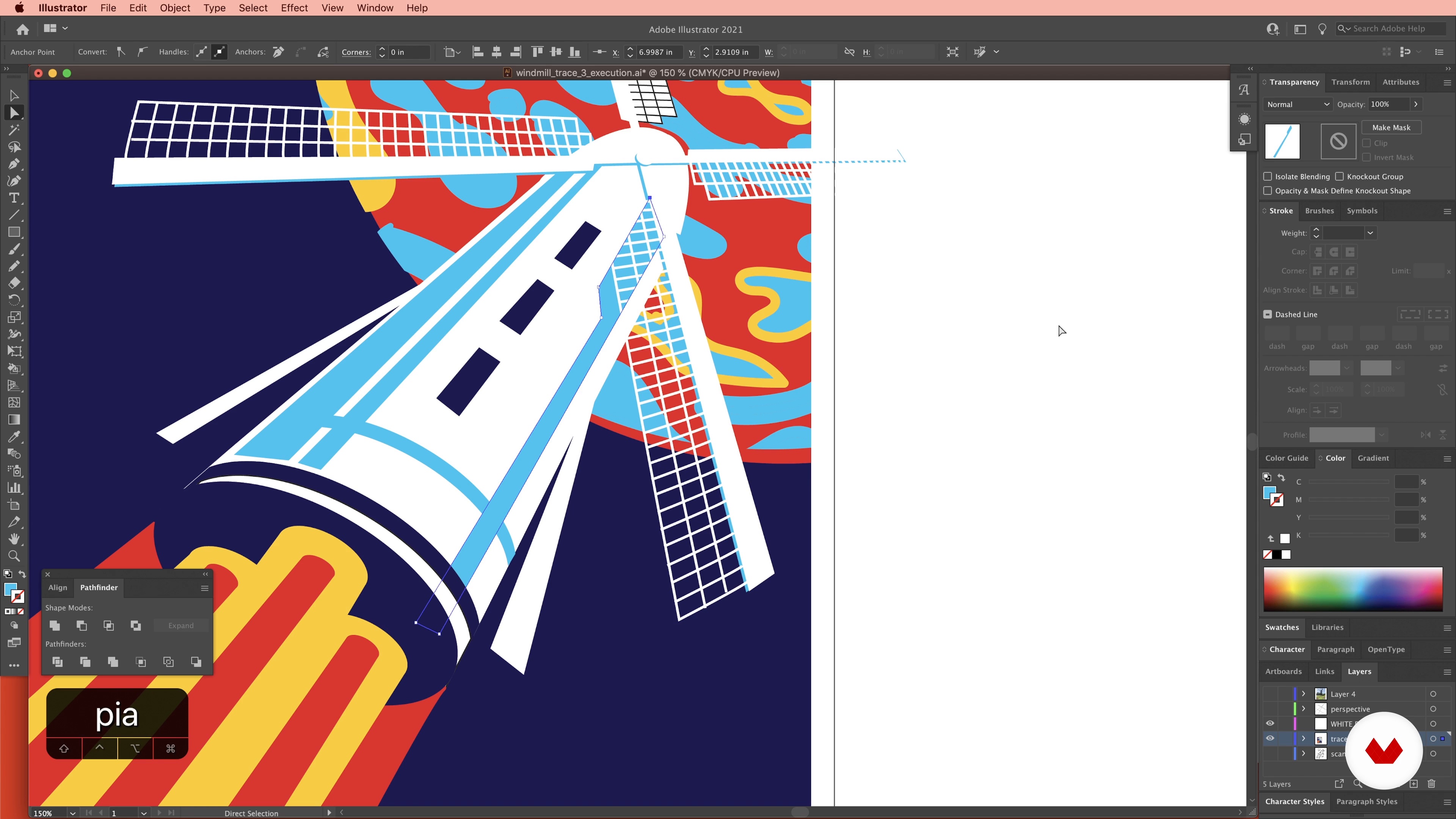This screenshot has height=819, width=1456.
Task: Toggle the Dashed Line checkbox
Action: (x=1268, y=314)
